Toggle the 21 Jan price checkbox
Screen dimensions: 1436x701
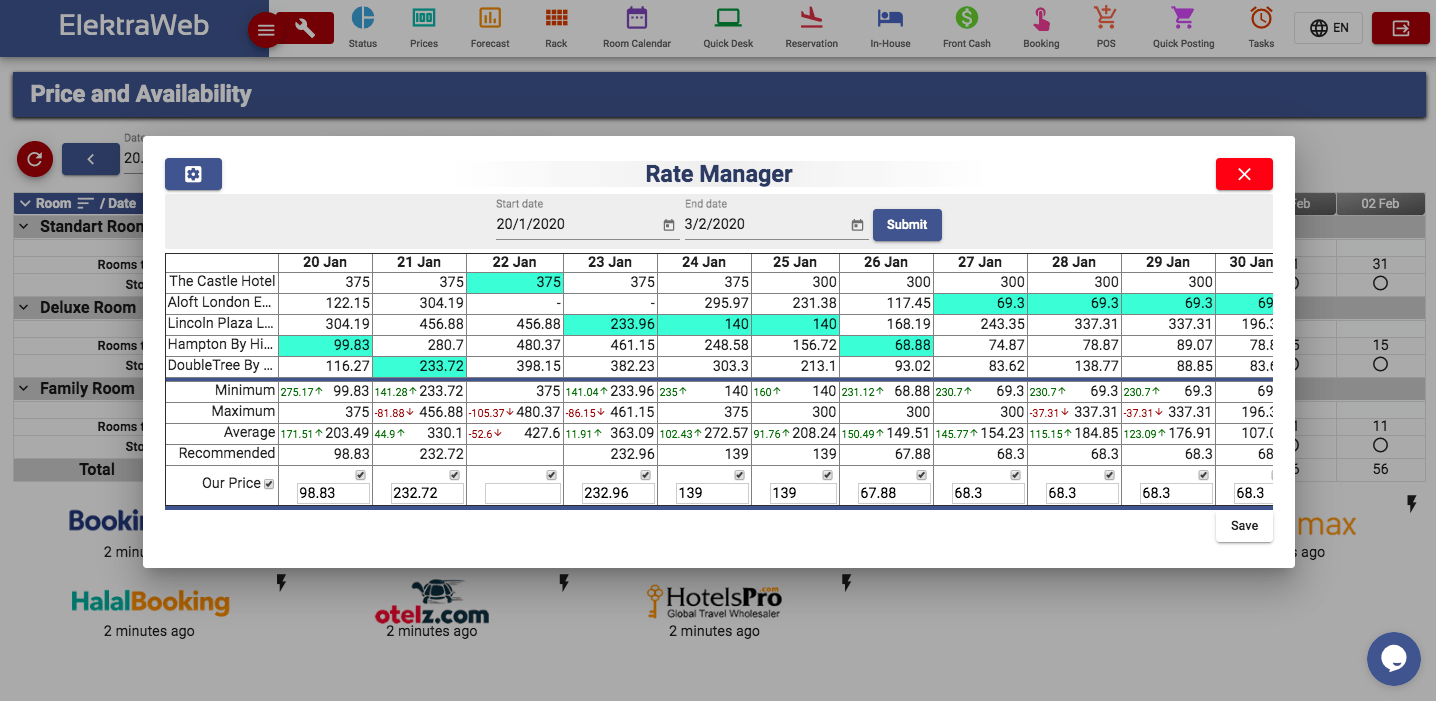coord(454,475)
